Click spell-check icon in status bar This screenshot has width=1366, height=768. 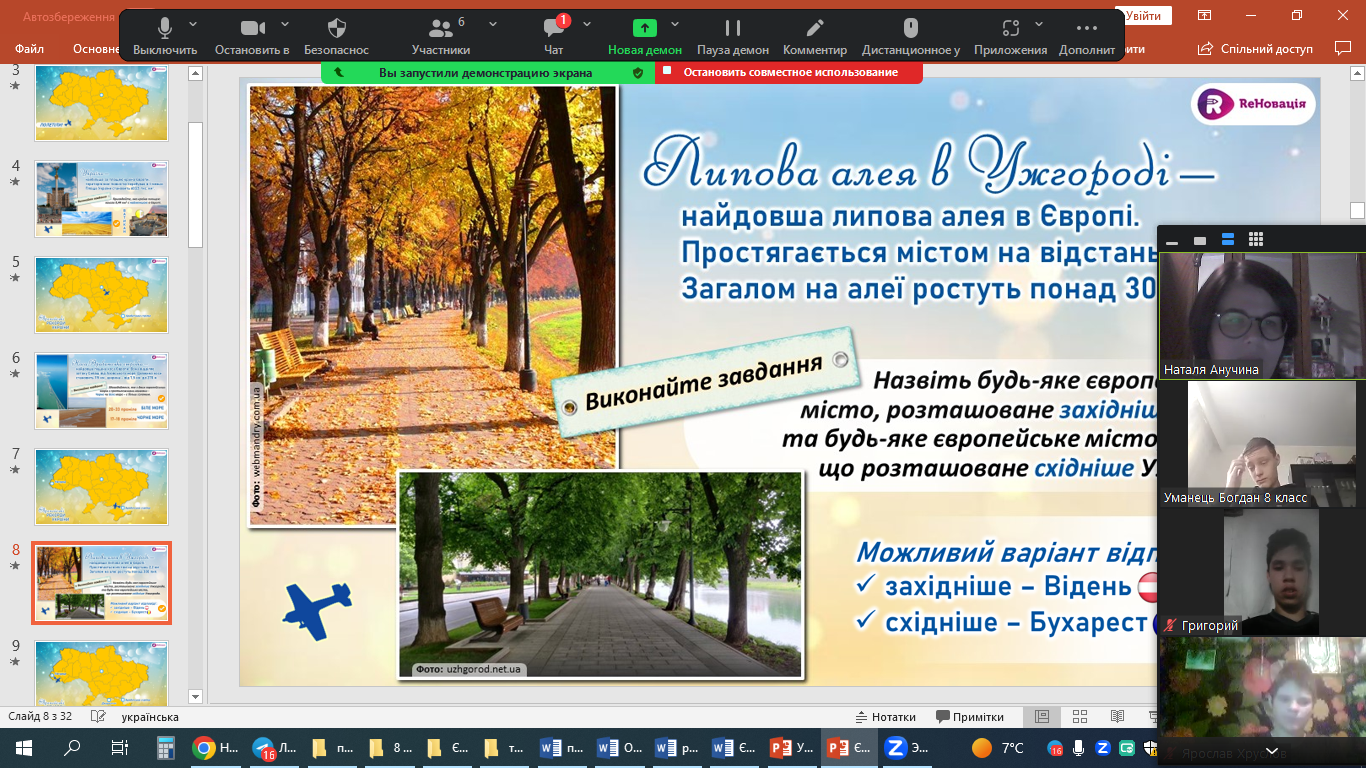coord(98,716)
